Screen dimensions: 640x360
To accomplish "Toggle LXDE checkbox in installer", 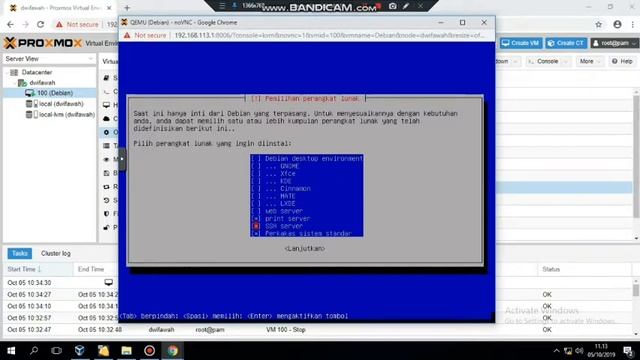I will 256,203.
